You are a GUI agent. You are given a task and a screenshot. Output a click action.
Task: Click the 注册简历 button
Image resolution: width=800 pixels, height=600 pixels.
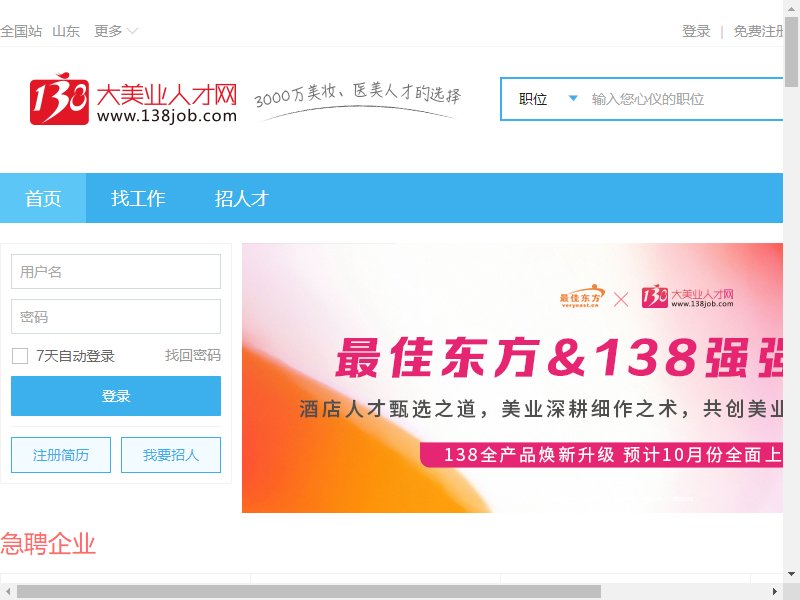[61, 455]
